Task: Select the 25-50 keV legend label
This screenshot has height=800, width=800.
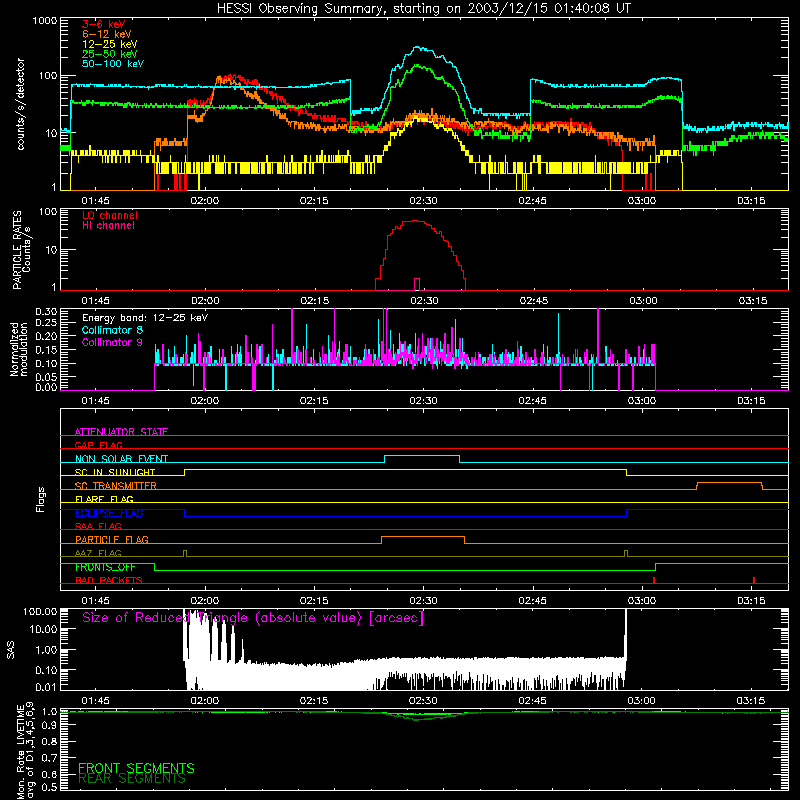Action: tap(110, 54)
